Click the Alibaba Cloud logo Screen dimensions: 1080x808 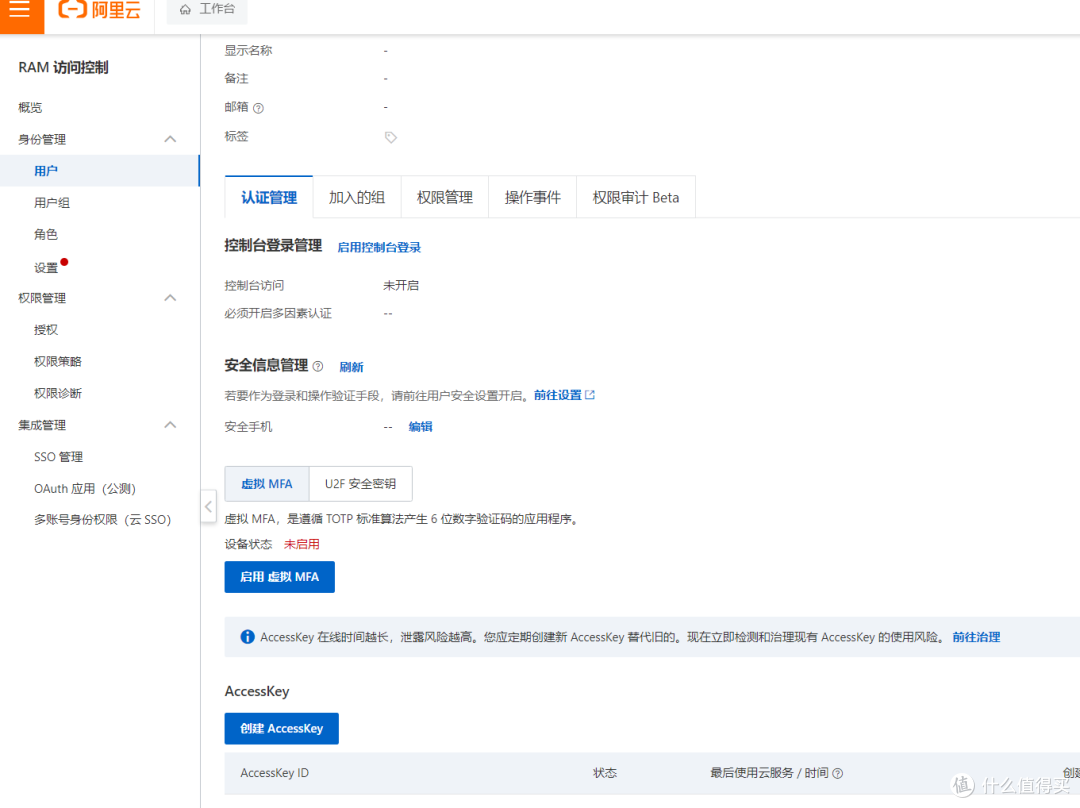99,10
